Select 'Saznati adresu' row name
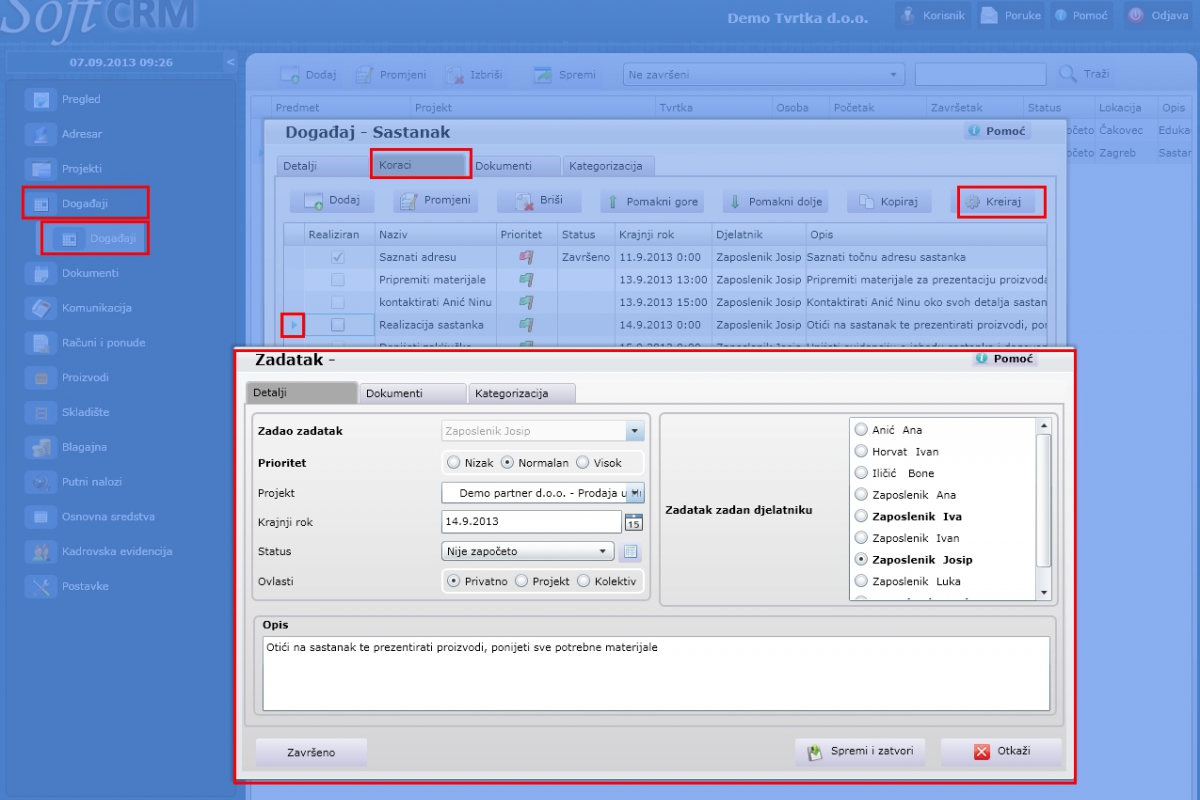1200x800 pixels. [417, 257]
